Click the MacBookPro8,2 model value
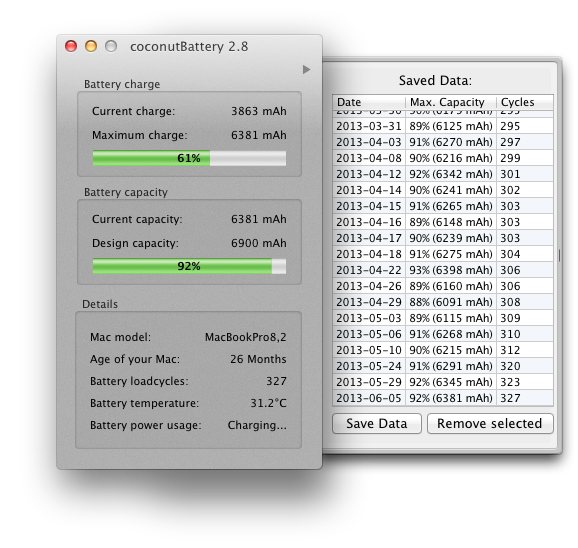This screenshot has height=548, width=578. point(246,337)
